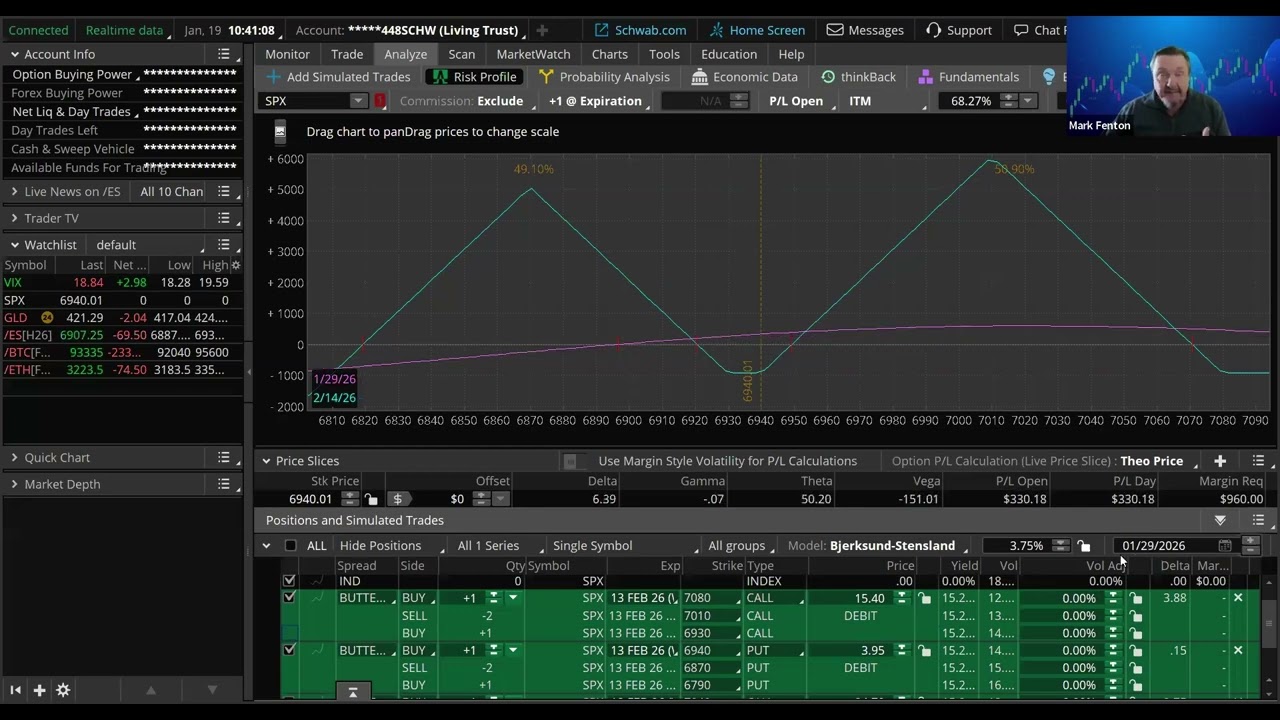Click the watchlist column settings gear icon
This screenshot has width=1280, height=720.
tap(235, 265)
